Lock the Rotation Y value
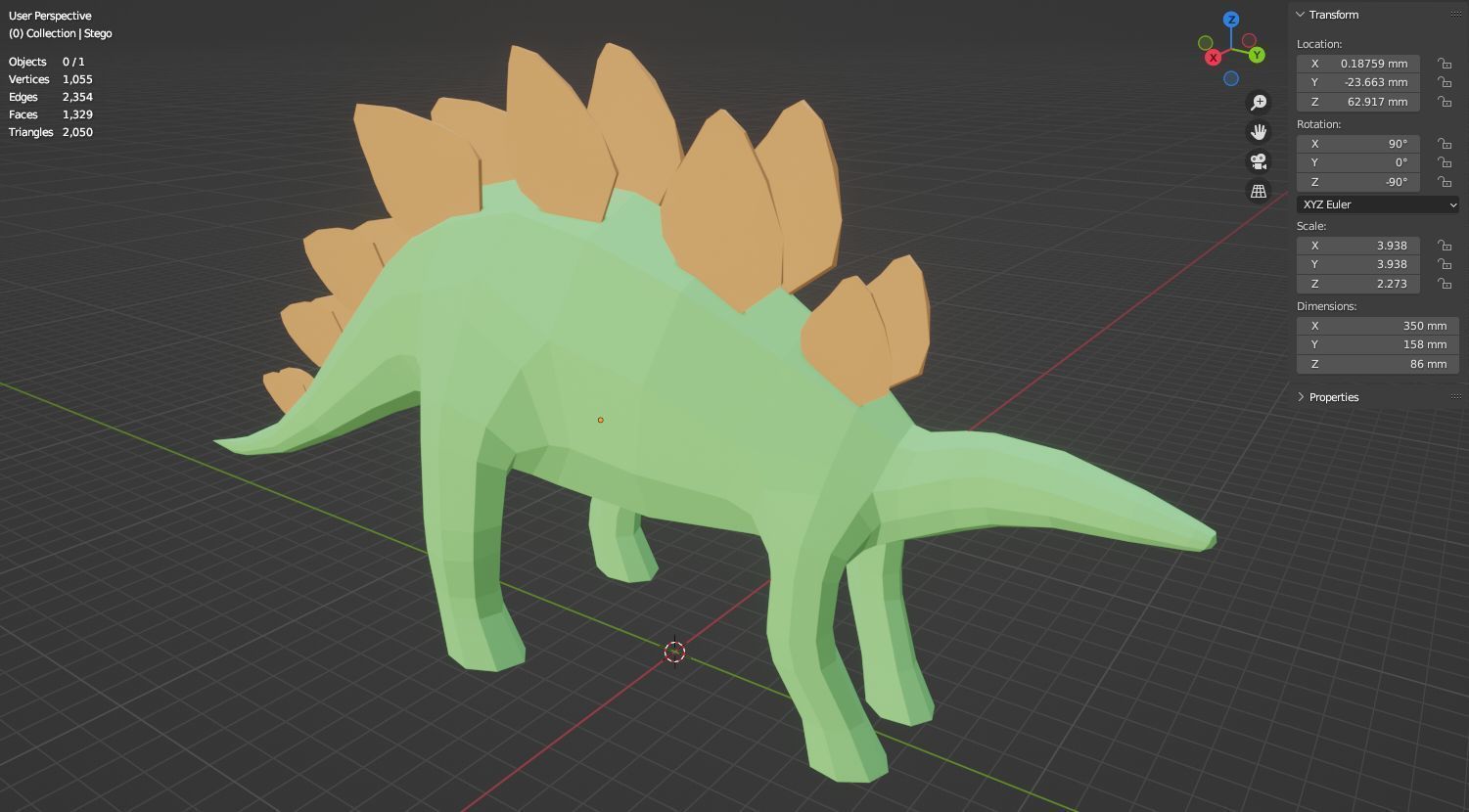The width and height of the screenshot is (1469, 812). [1445, 162]
